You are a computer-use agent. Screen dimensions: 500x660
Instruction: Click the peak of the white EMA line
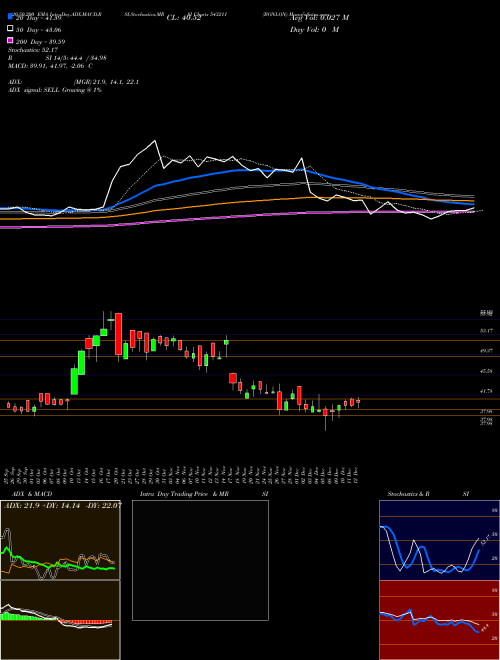coord(155,141)
